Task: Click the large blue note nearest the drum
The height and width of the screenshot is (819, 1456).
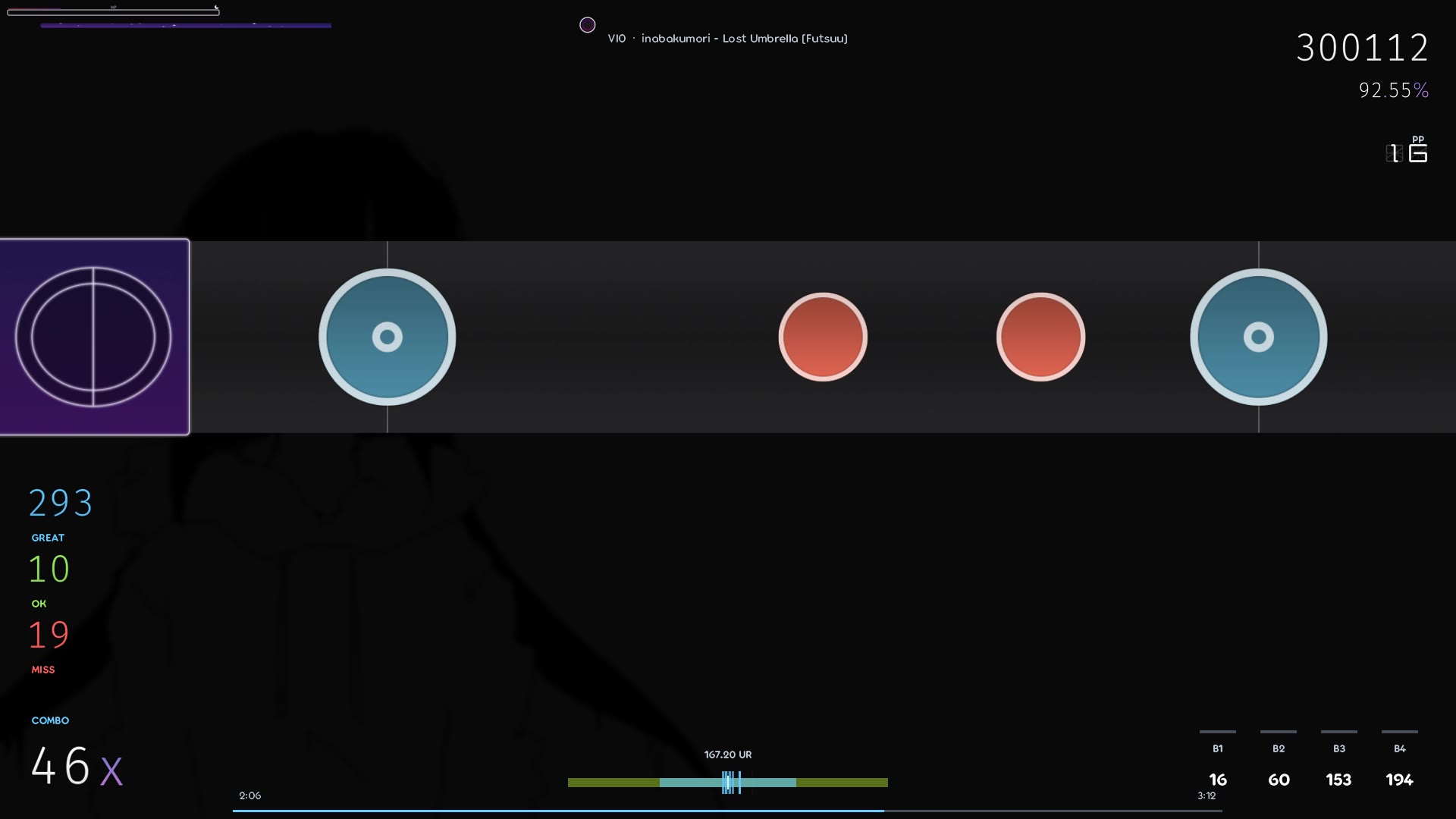Action: (x=388, y=337)
